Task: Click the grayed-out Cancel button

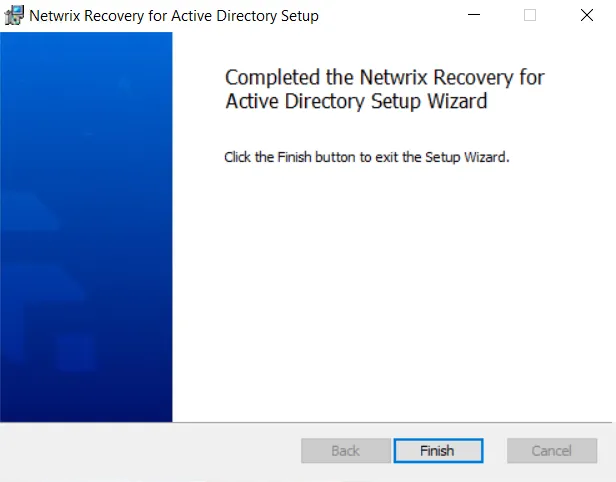Action: (552, 451)
